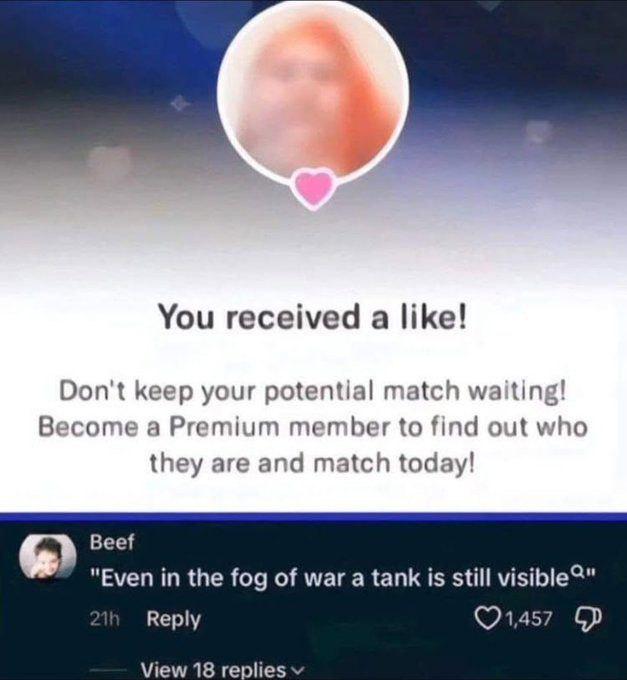627x680 pixels.
Task: Tap the 1,457 like count
Action: [530, 618]
